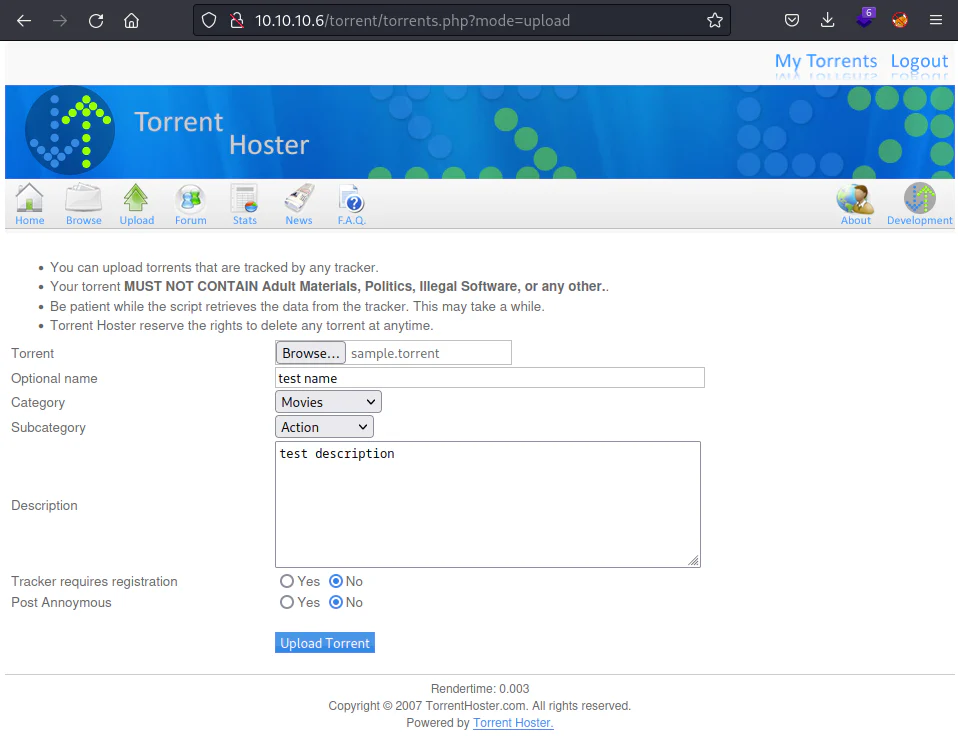
Task: Go back with the browser back arrow
Action: [24, 21]
